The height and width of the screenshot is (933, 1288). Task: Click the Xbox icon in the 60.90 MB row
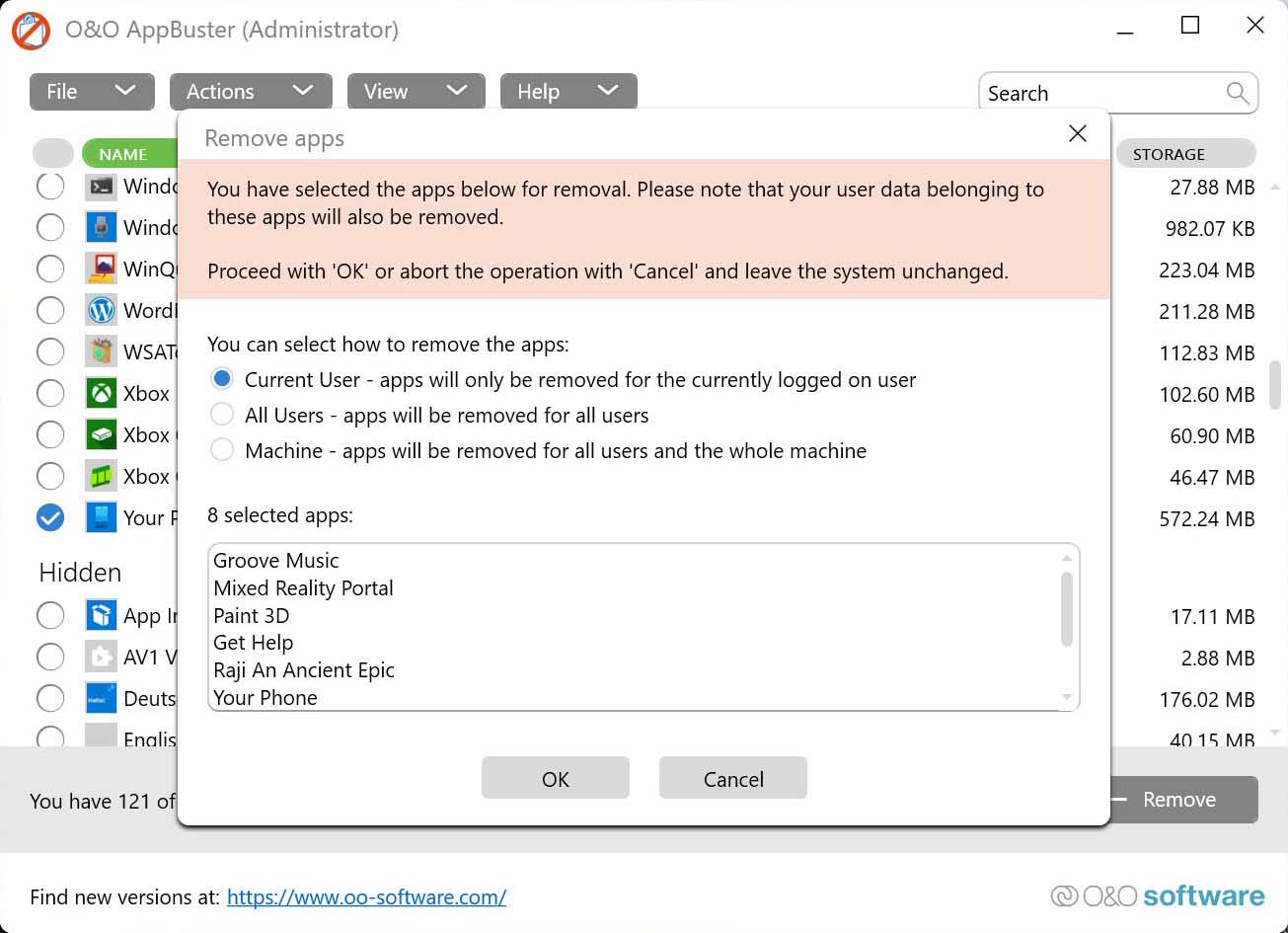(101, 434)
